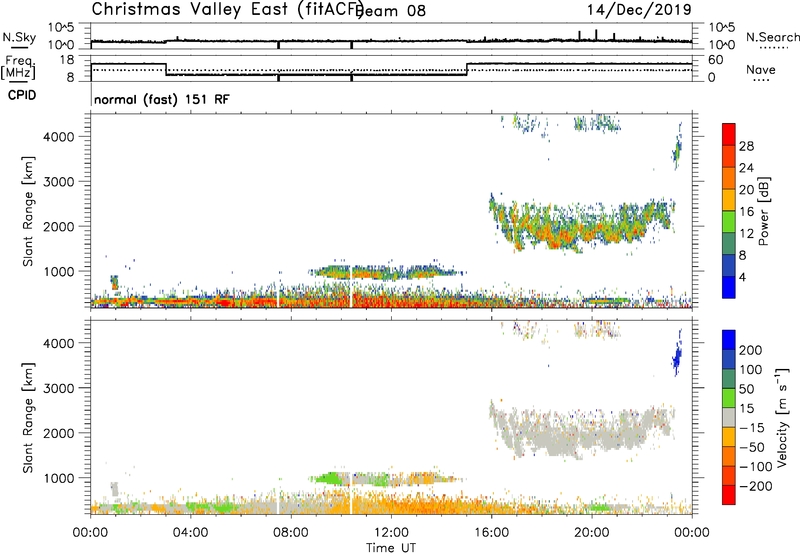Click the 'Power [dB]' colorbar label

click(763, 211)
